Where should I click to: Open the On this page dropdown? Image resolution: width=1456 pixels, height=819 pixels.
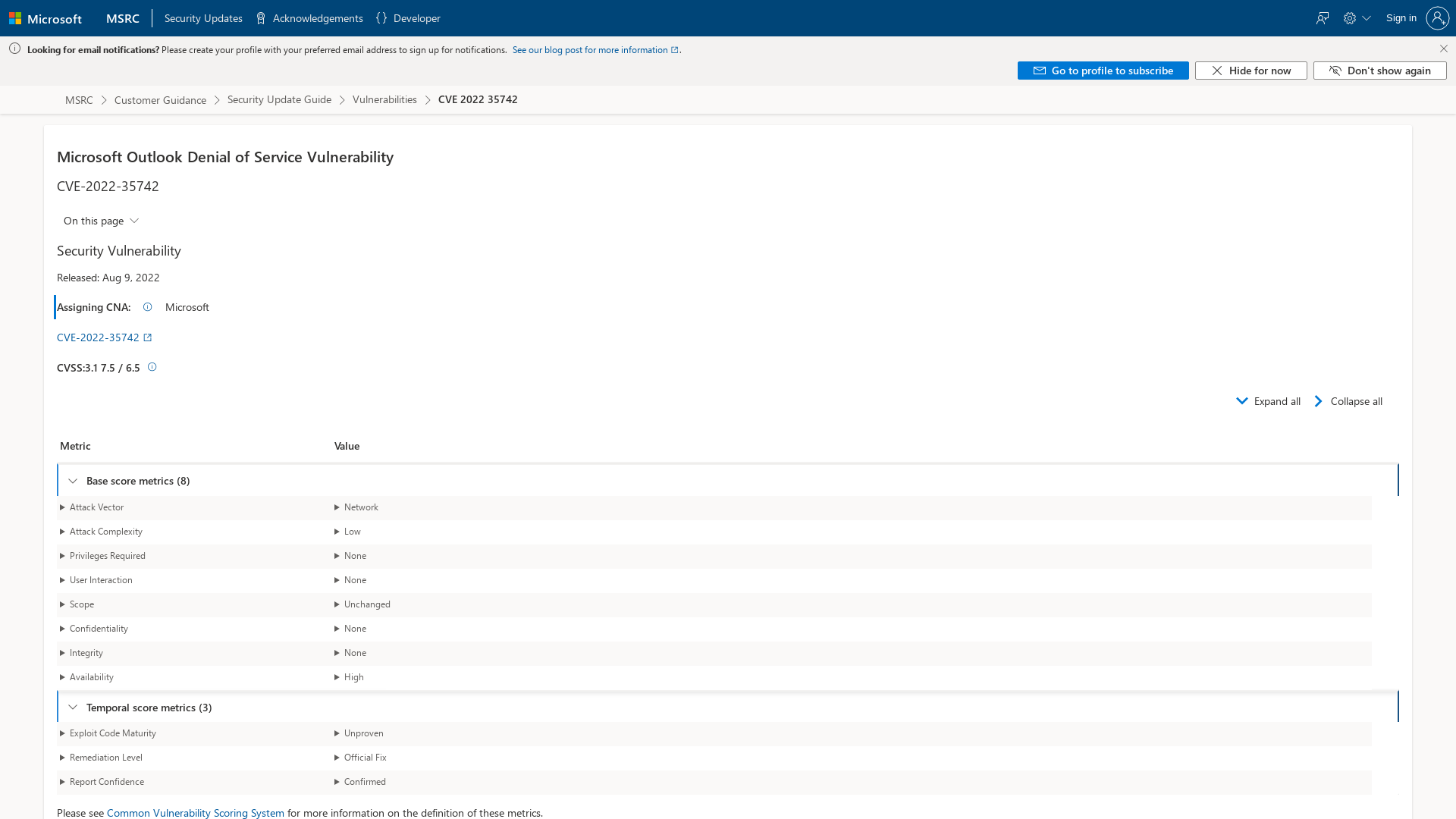pyautogui.click(x=101, y=220)
